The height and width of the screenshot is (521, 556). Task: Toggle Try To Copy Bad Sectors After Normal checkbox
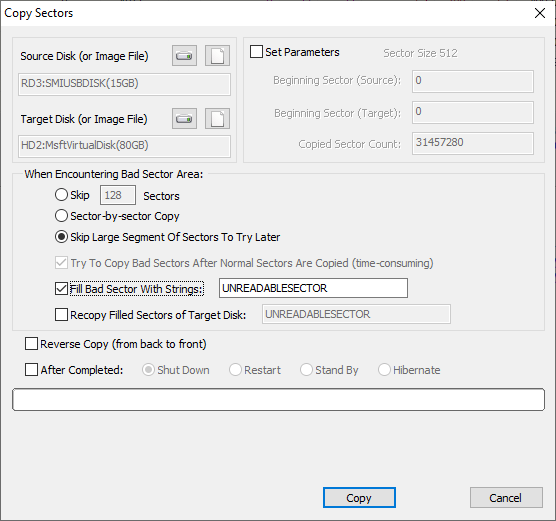tap(61, 263)
